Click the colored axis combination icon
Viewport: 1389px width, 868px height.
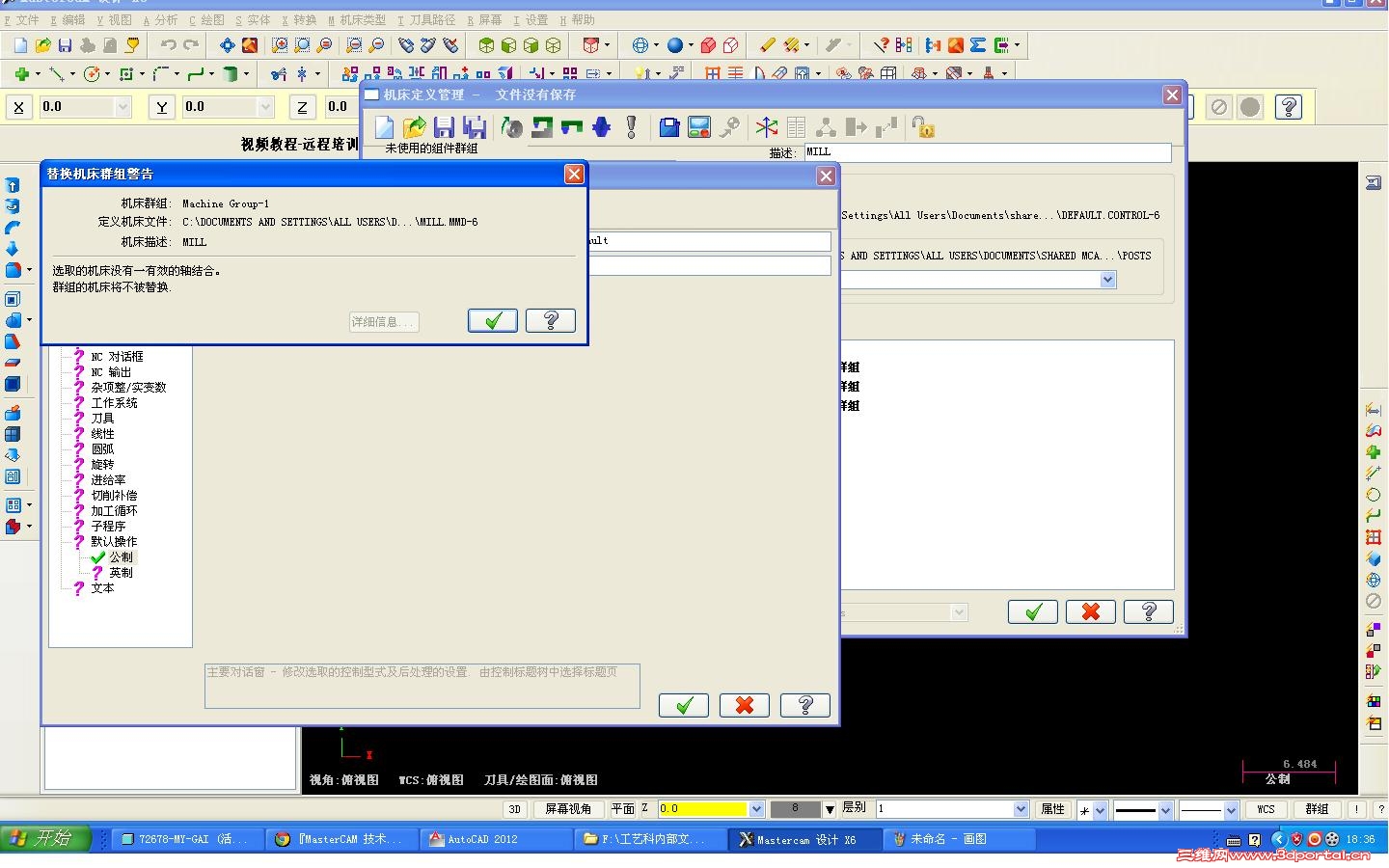pos(767,127)
